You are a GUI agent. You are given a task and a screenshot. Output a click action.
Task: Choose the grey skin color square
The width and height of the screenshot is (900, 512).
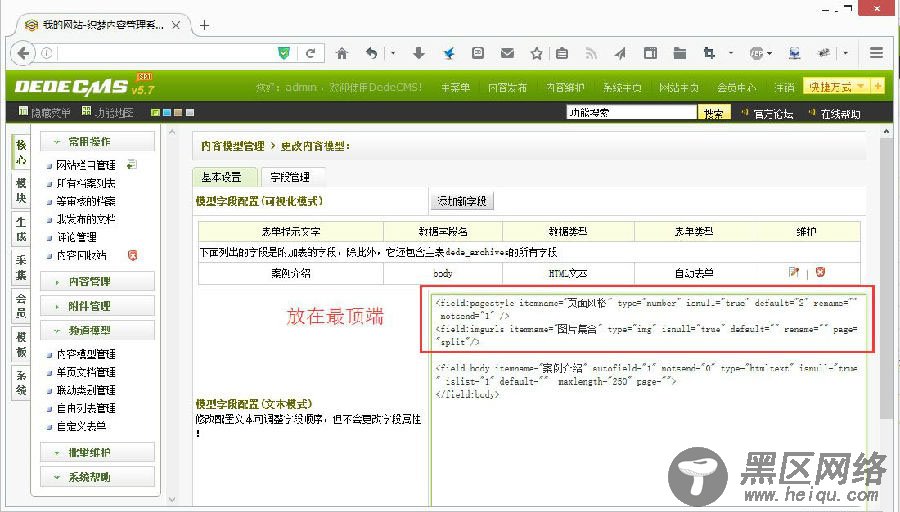click(190, 113)
